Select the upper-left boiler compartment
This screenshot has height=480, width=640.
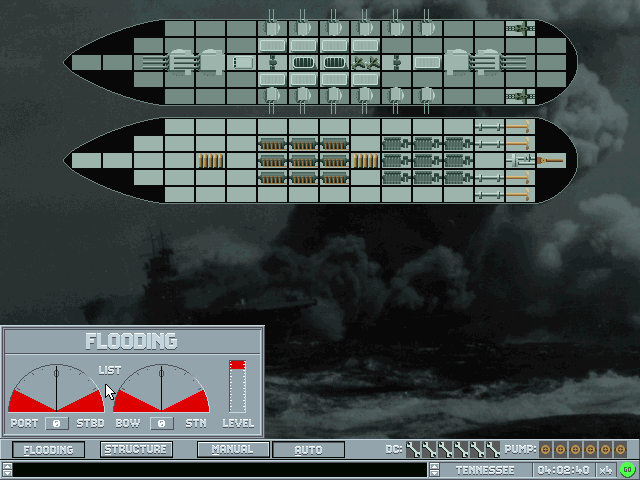pyautogui.click(x=272, y=144)
